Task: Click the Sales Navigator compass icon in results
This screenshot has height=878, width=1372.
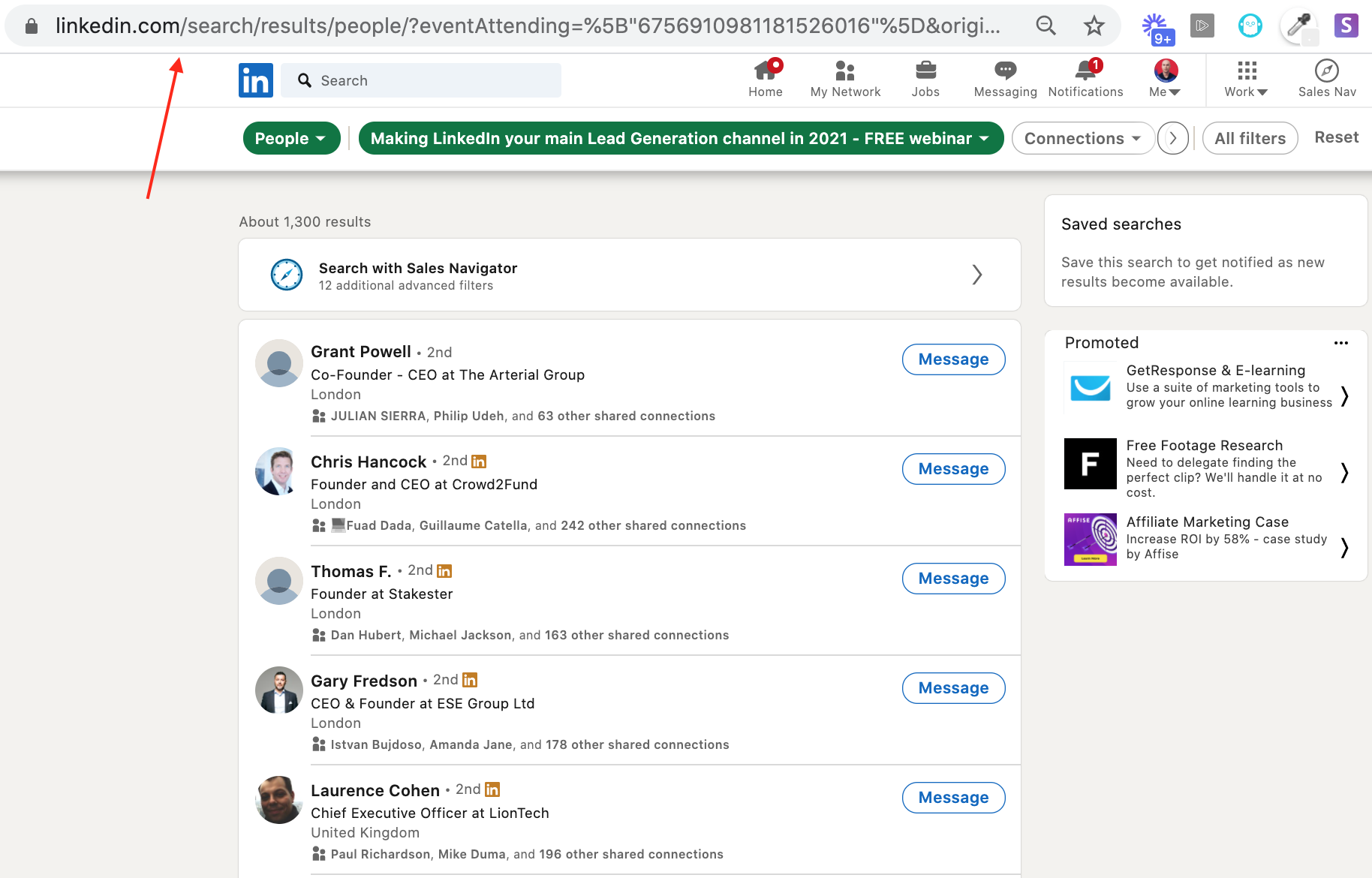Action: (x=287, y=275)
